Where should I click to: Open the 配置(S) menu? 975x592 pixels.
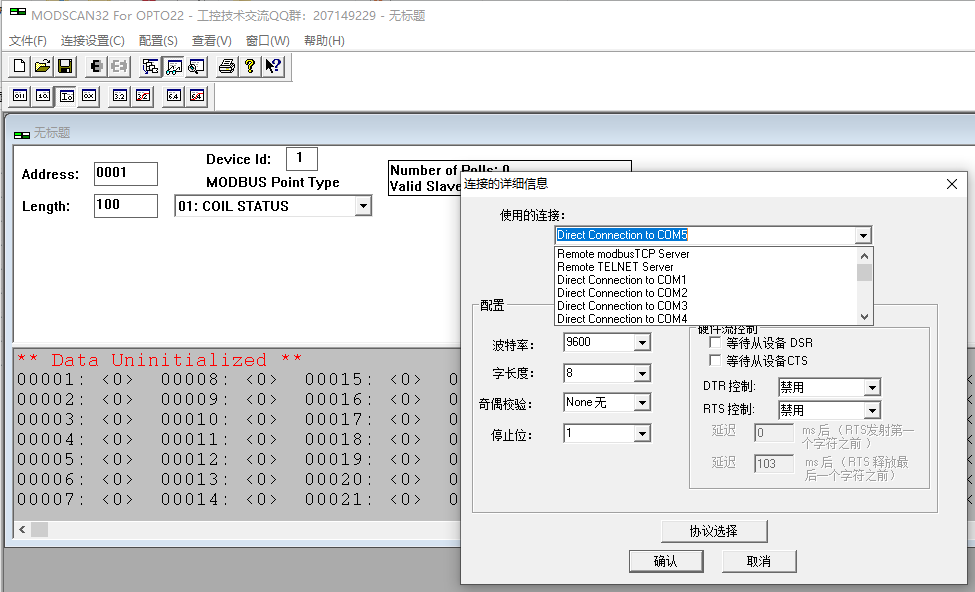(x=158, y=41)
